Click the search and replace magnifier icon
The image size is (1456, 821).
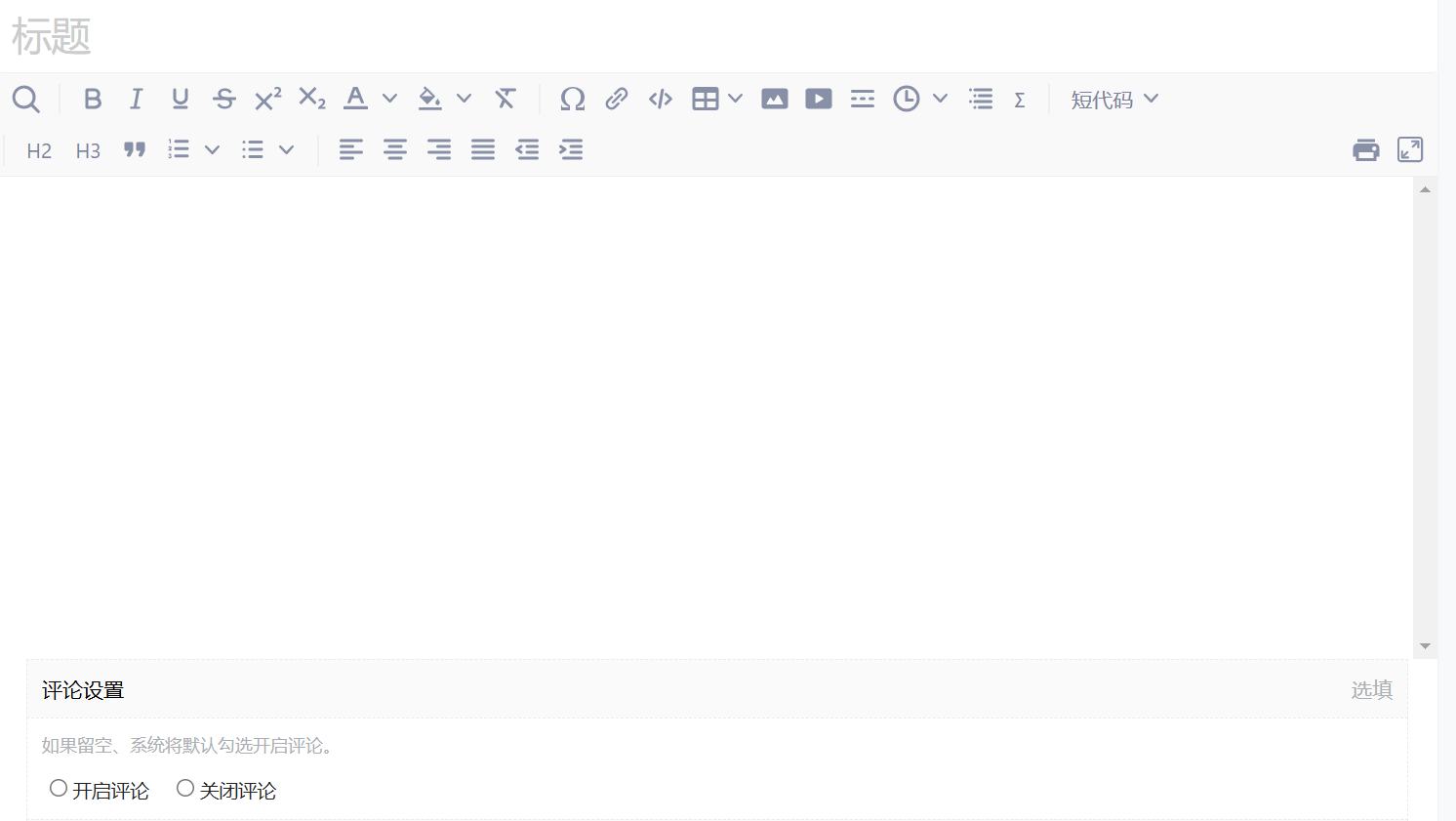(x=26, y=99)
